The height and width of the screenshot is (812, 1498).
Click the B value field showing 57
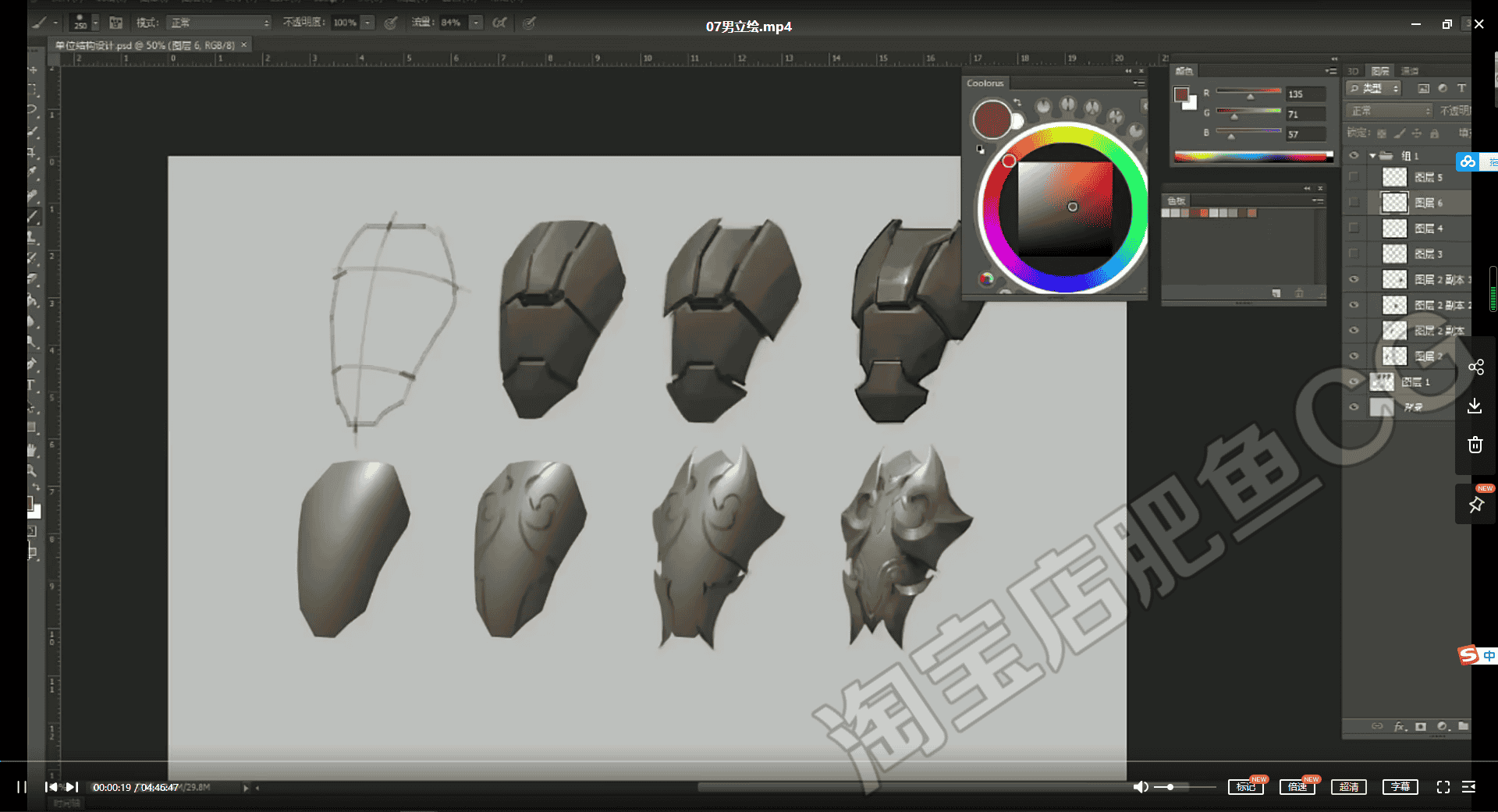coord(1306,134)
